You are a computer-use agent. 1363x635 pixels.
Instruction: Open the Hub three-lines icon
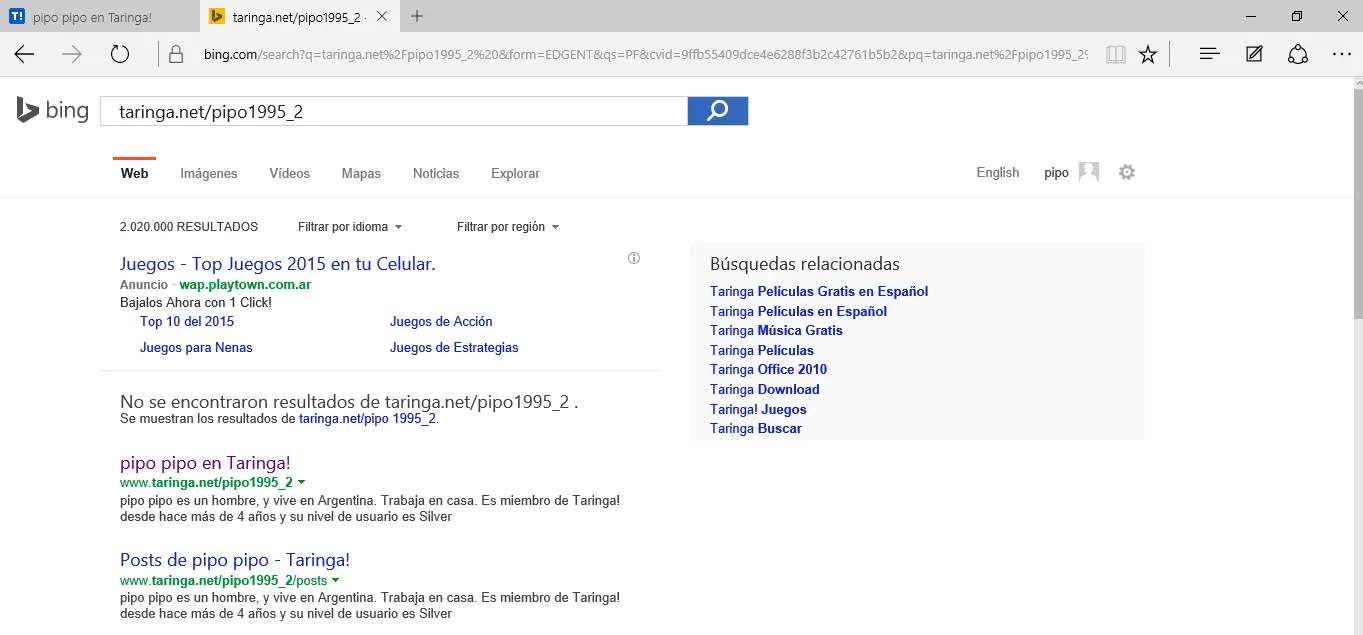1210,55
